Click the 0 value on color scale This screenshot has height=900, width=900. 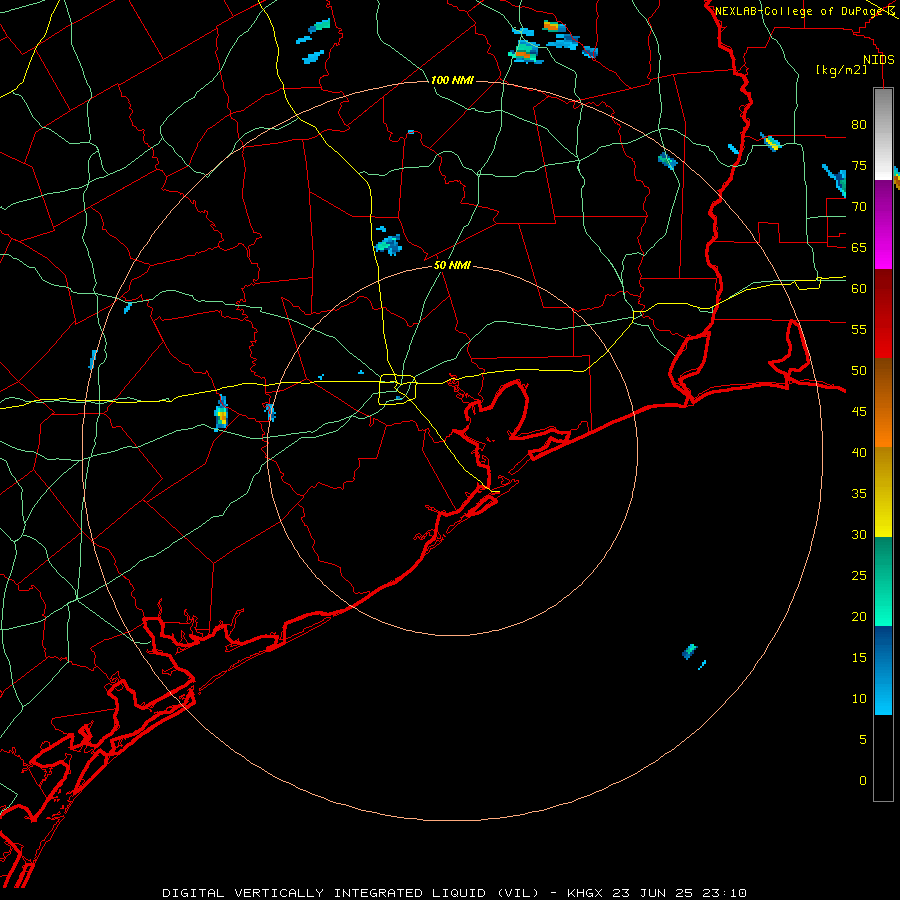pos(863,781)
